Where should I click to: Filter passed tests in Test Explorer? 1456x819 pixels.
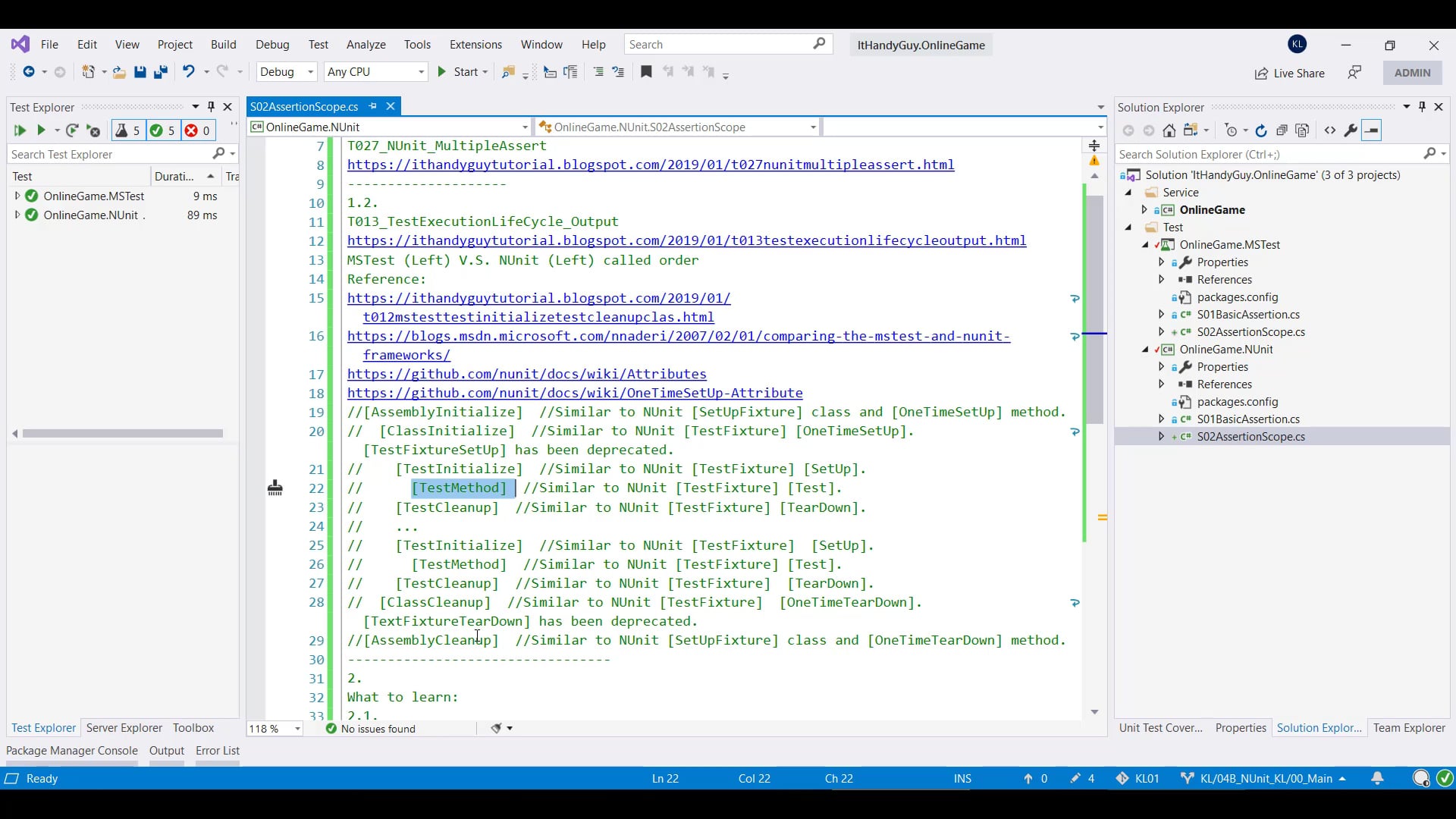(x=162, y=130)
